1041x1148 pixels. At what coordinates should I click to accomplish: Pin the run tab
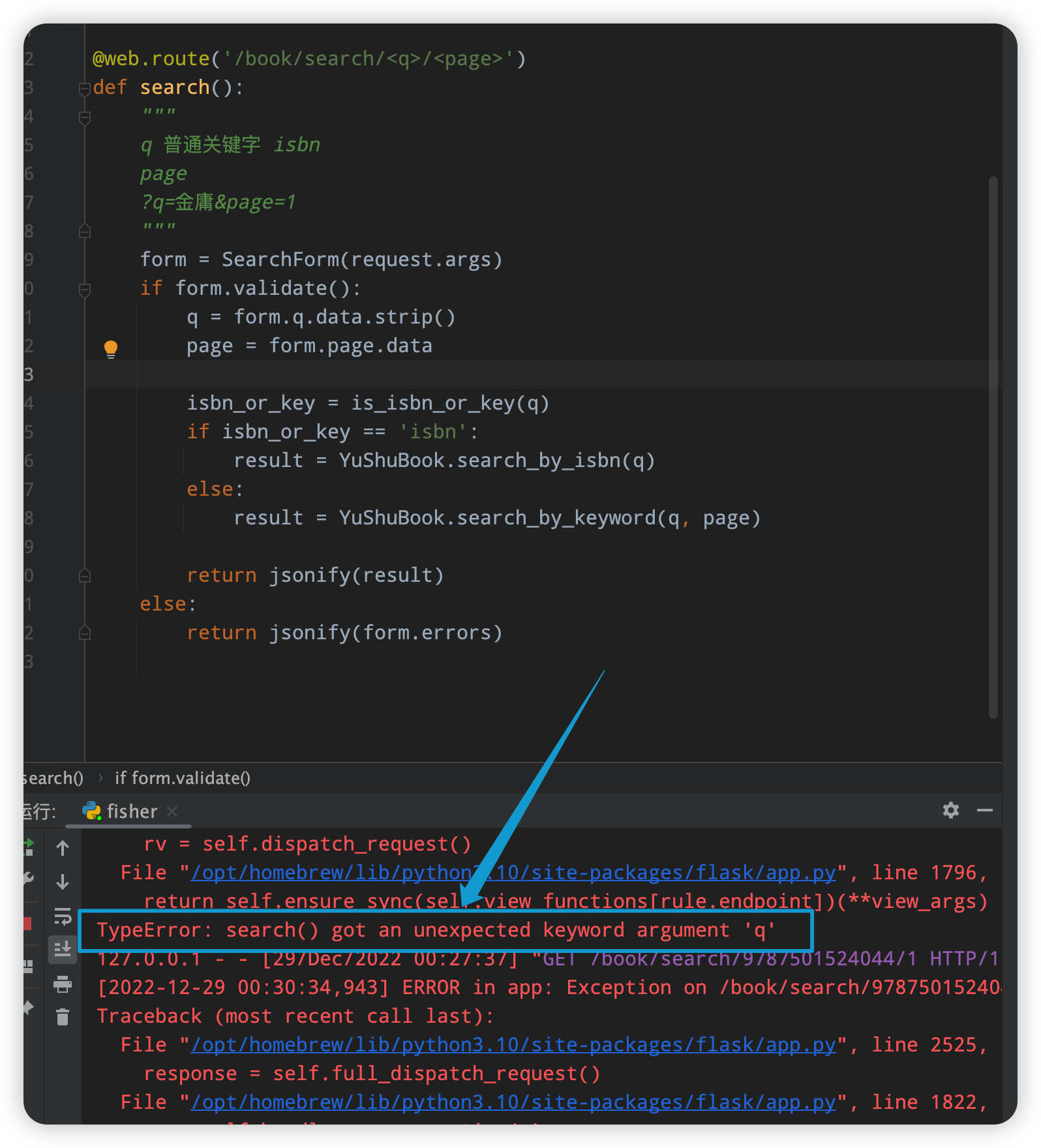29,1008
